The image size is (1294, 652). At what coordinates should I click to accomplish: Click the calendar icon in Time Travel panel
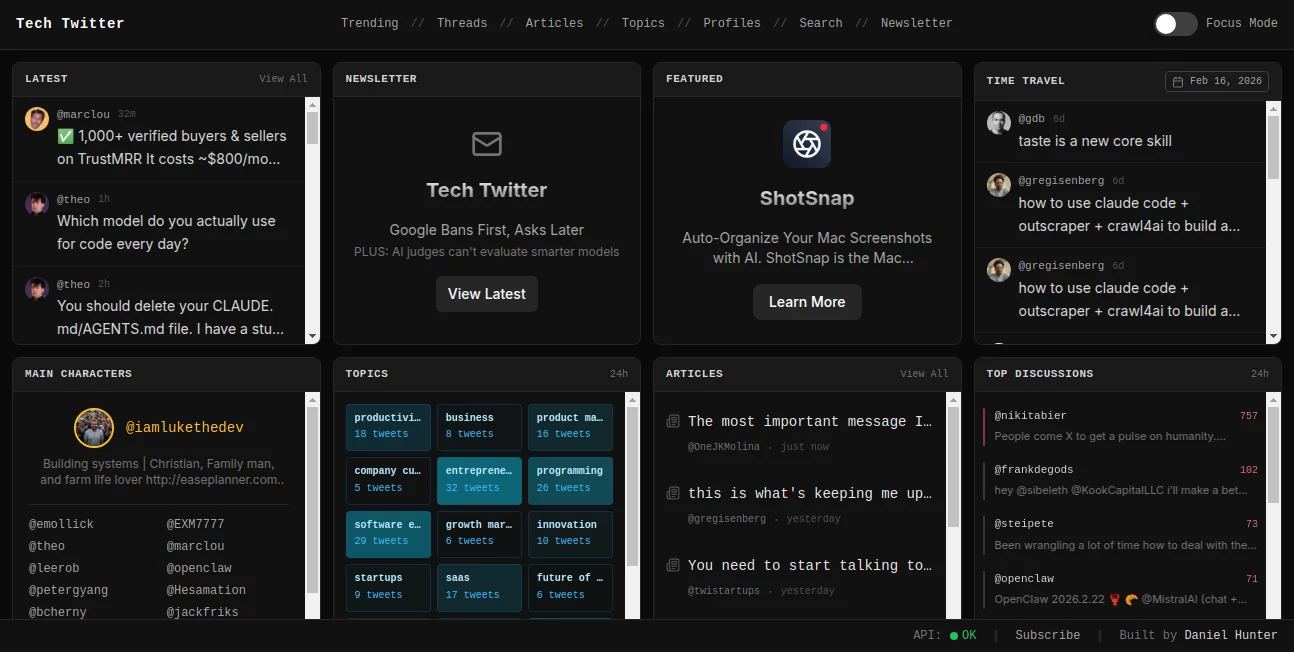[1179, 81]
